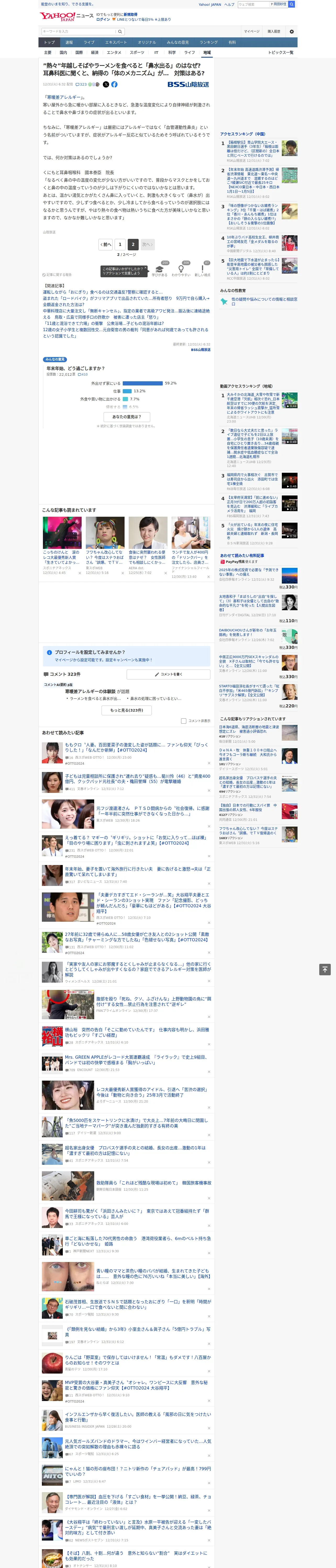The image size is (336, 1568).
Task: Open the みんなの意見 navigation tab
Action: (178, 43)
